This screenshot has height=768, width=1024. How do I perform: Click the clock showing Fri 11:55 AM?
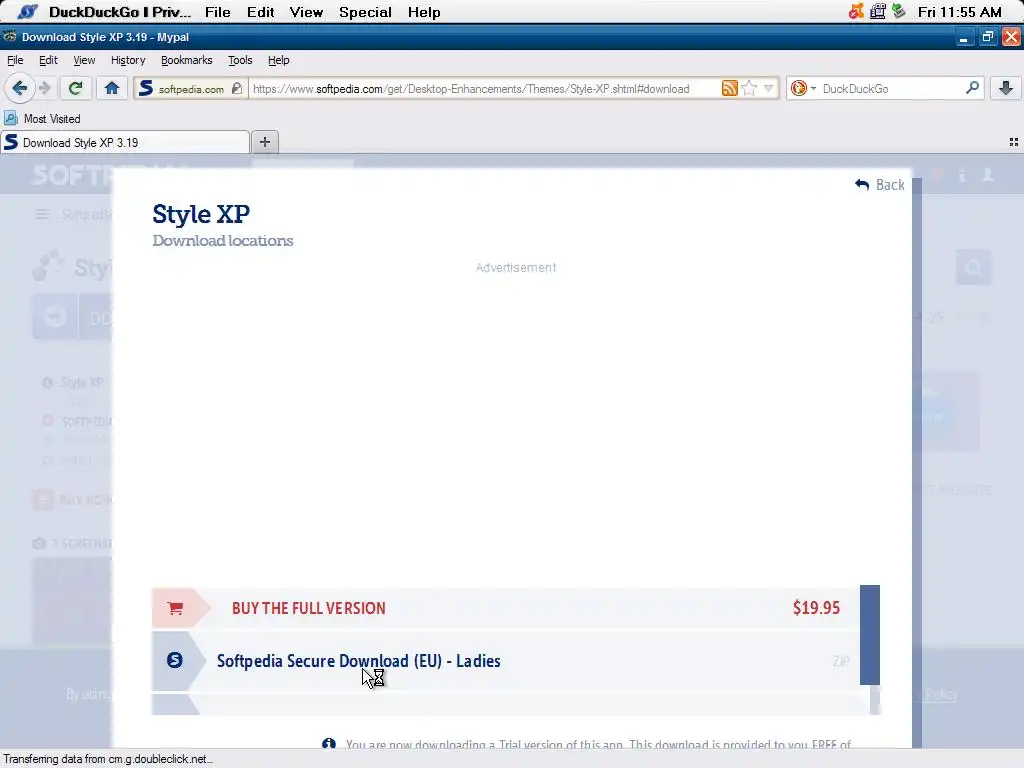point(959,12)
